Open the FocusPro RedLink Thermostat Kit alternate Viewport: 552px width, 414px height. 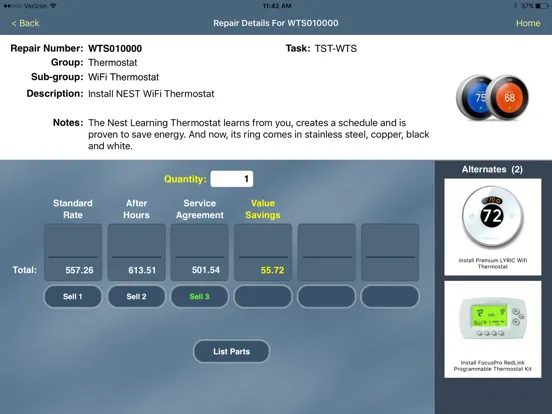click(493, 330)
